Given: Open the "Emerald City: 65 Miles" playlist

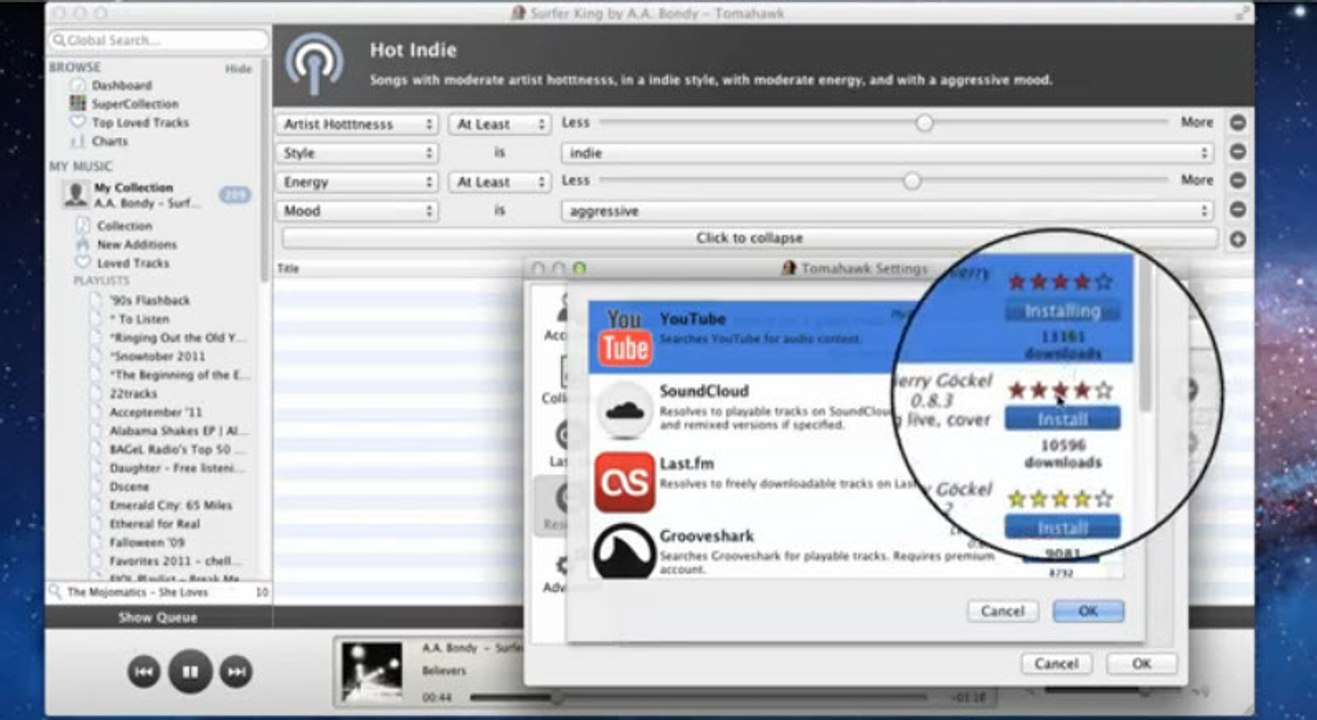Looking at the screenshot, I should point(171,506).
